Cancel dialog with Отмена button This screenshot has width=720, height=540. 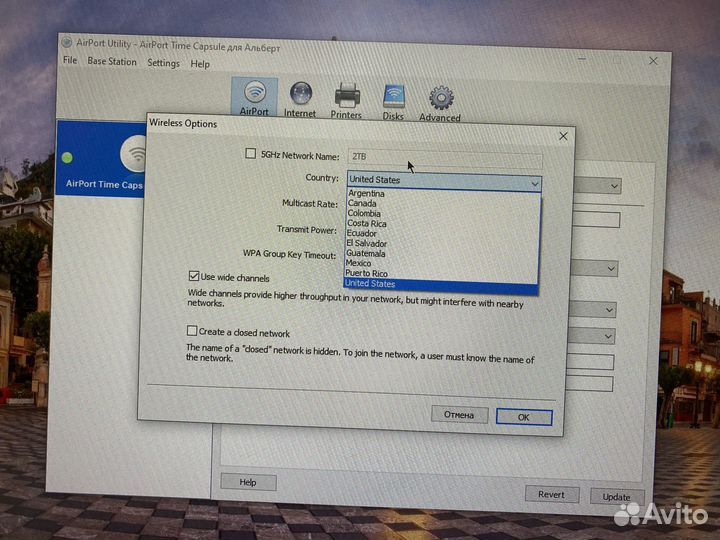coord(459,415)
